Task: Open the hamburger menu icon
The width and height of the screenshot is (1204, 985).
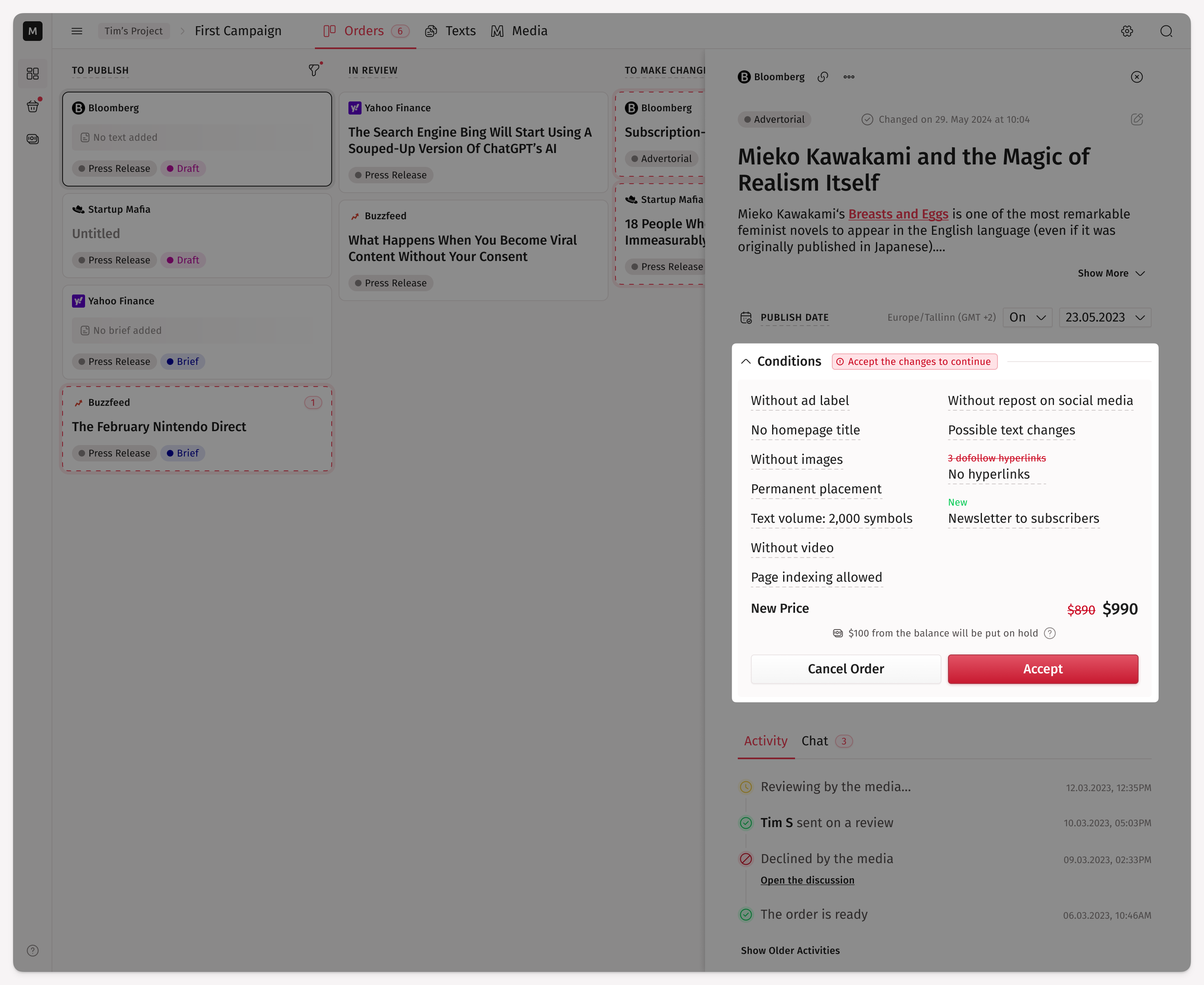Action: 76,31
